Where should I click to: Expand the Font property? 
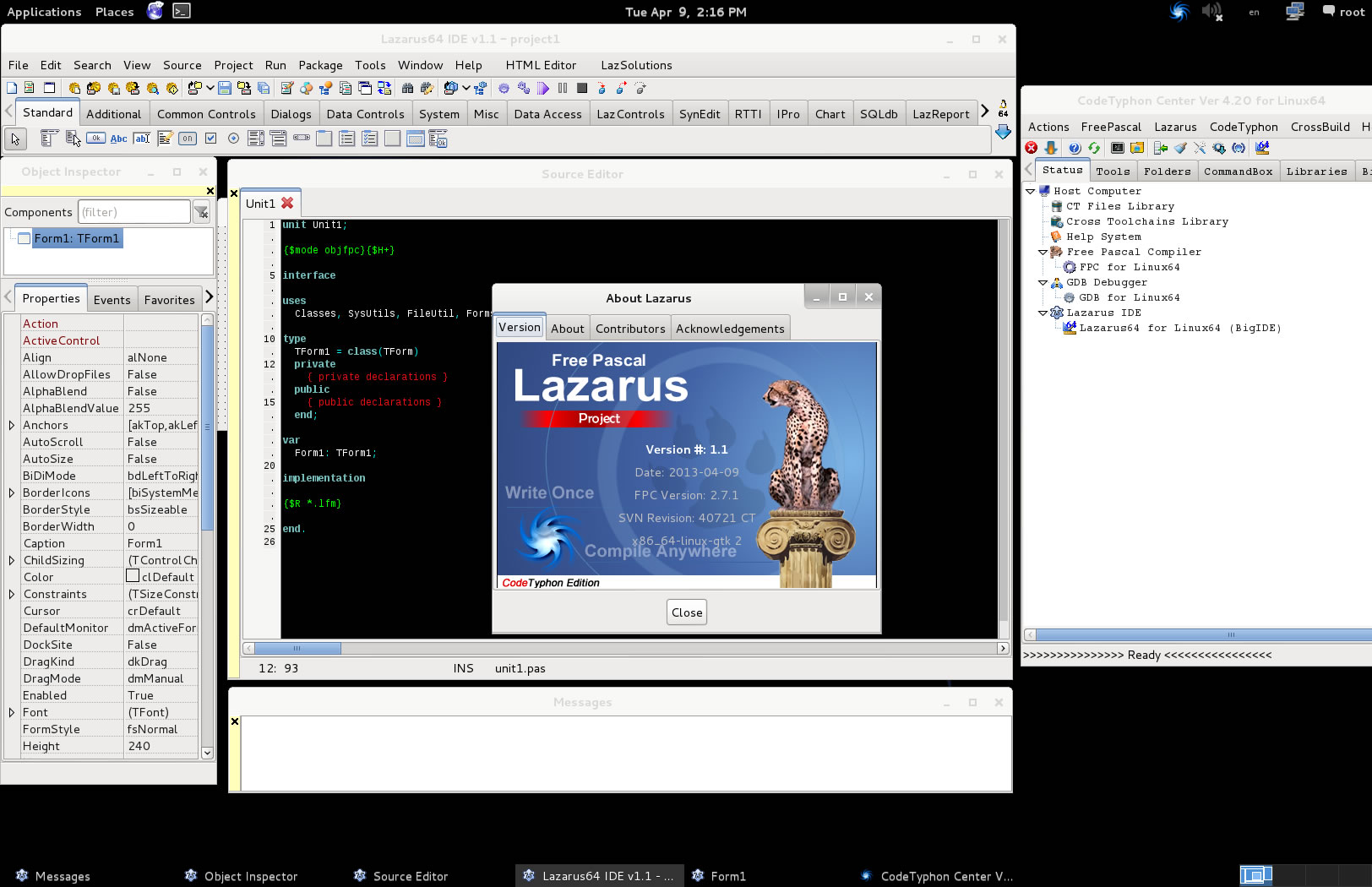[12, 712]
